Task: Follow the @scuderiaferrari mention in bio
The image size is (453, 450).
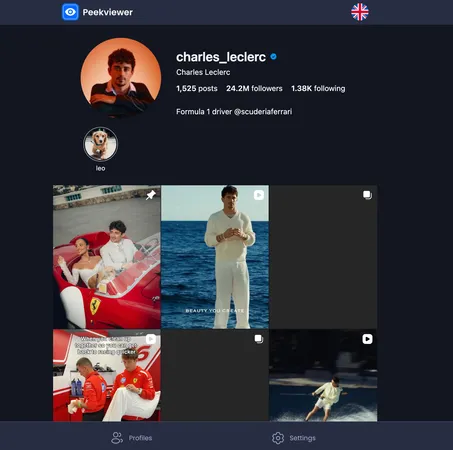Action: pos(263,112)
